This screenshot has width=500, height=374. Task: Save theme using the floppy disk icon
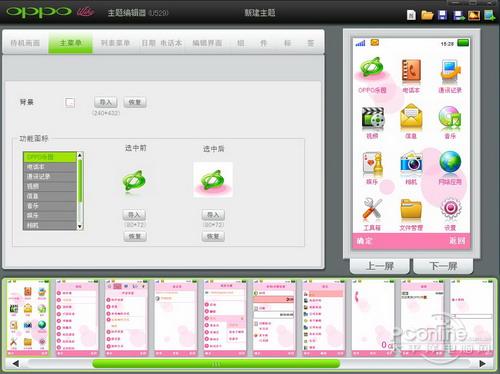pyautogui.click(x=443, y=15)
